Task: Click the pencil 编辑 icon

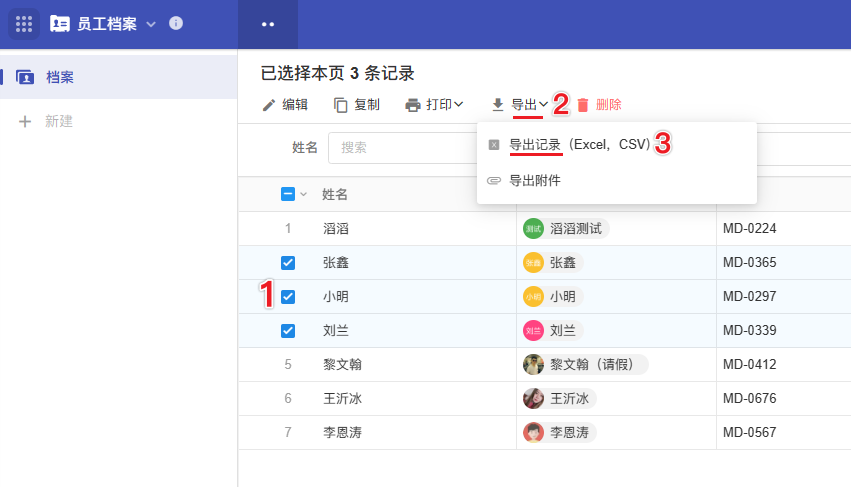Action: point(268,105)
